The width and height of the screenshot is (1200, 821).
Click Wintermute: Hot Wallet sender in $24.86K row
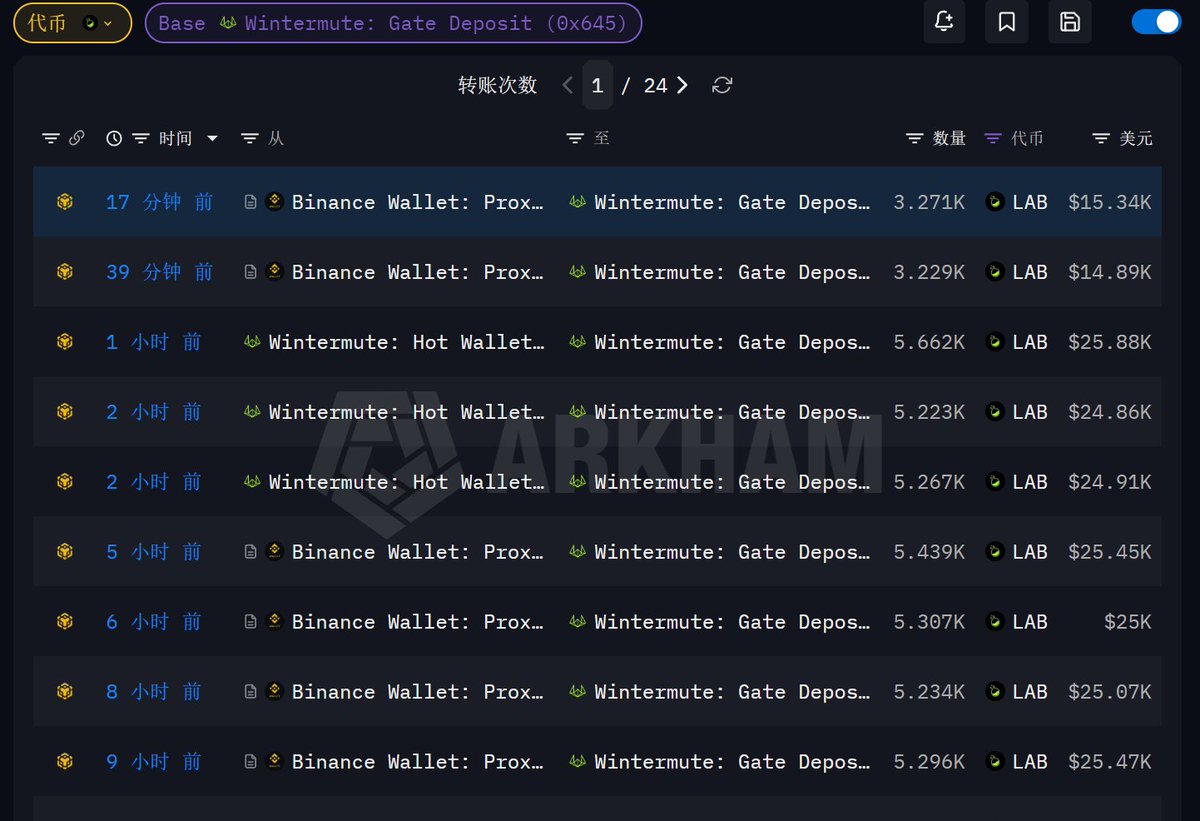click(x=407, y=412)
